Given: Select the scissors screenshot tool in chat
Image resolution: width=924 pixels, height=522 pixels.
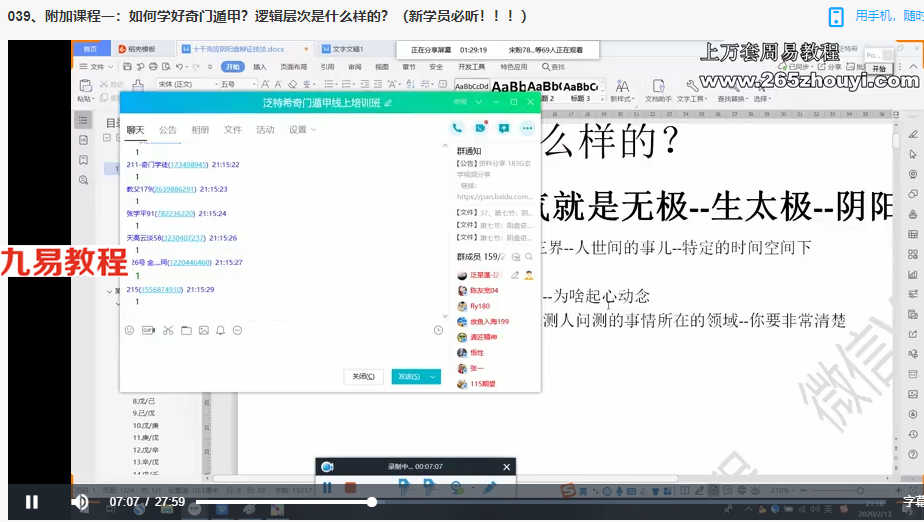Looking at the screenshot, I should tap(168, 331).
